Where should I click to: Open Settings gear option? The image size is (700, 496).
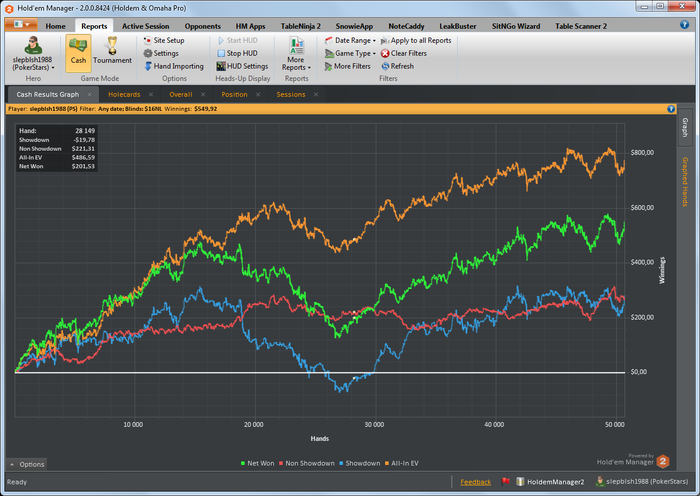(x=161, y=53)
